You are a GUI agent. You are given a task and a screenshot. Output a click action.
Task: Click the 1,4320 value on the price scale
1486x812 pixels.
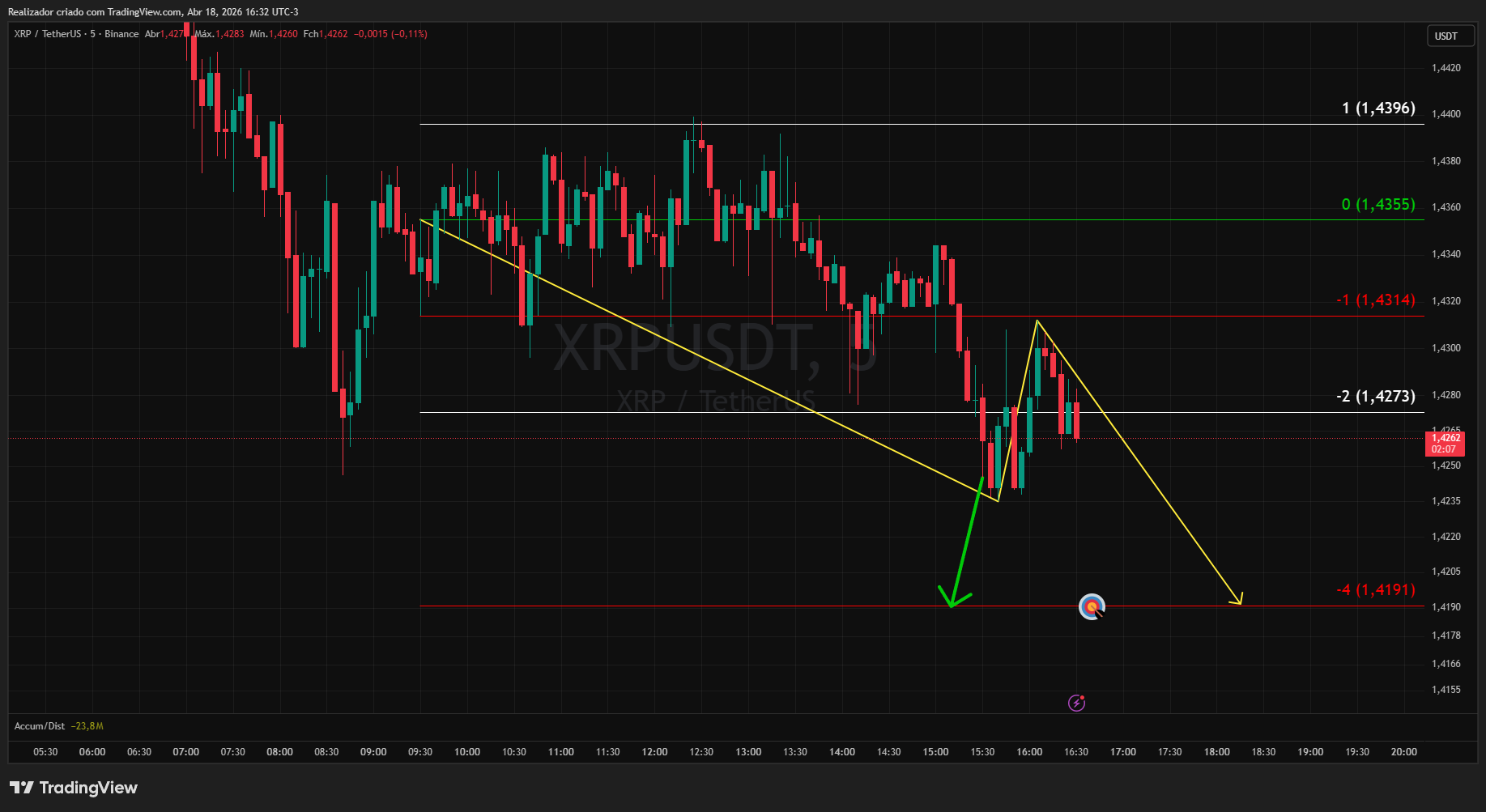(x=1446, y=301)
